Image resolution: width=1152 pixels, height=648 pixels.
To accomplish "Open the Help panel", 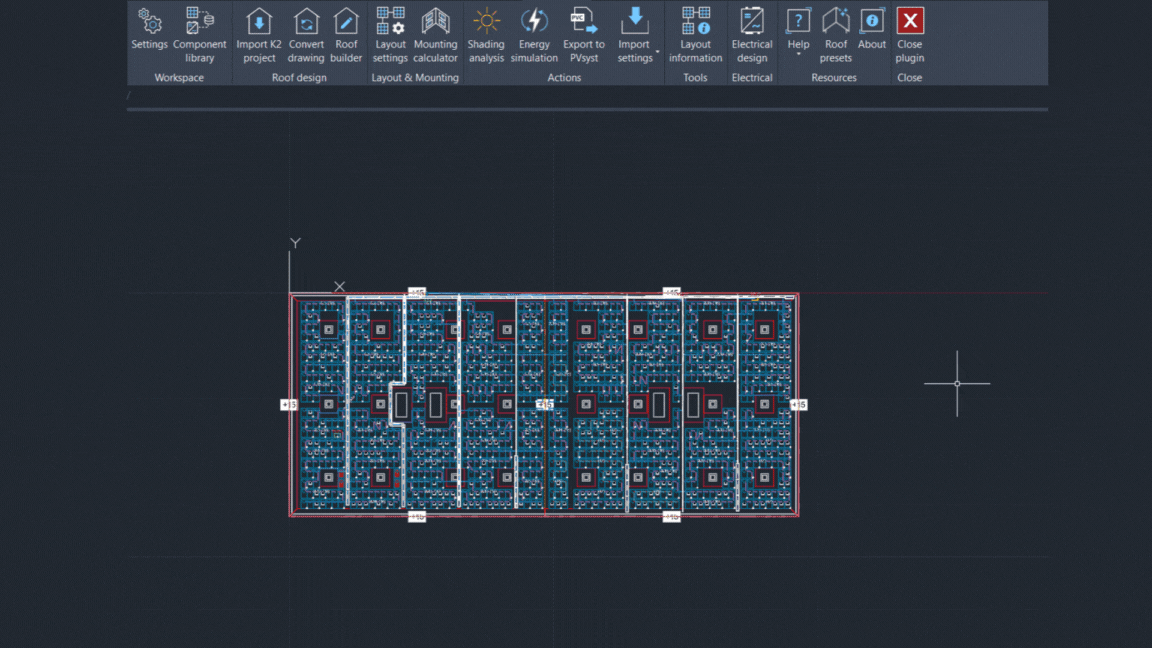I will coord(798,28).
